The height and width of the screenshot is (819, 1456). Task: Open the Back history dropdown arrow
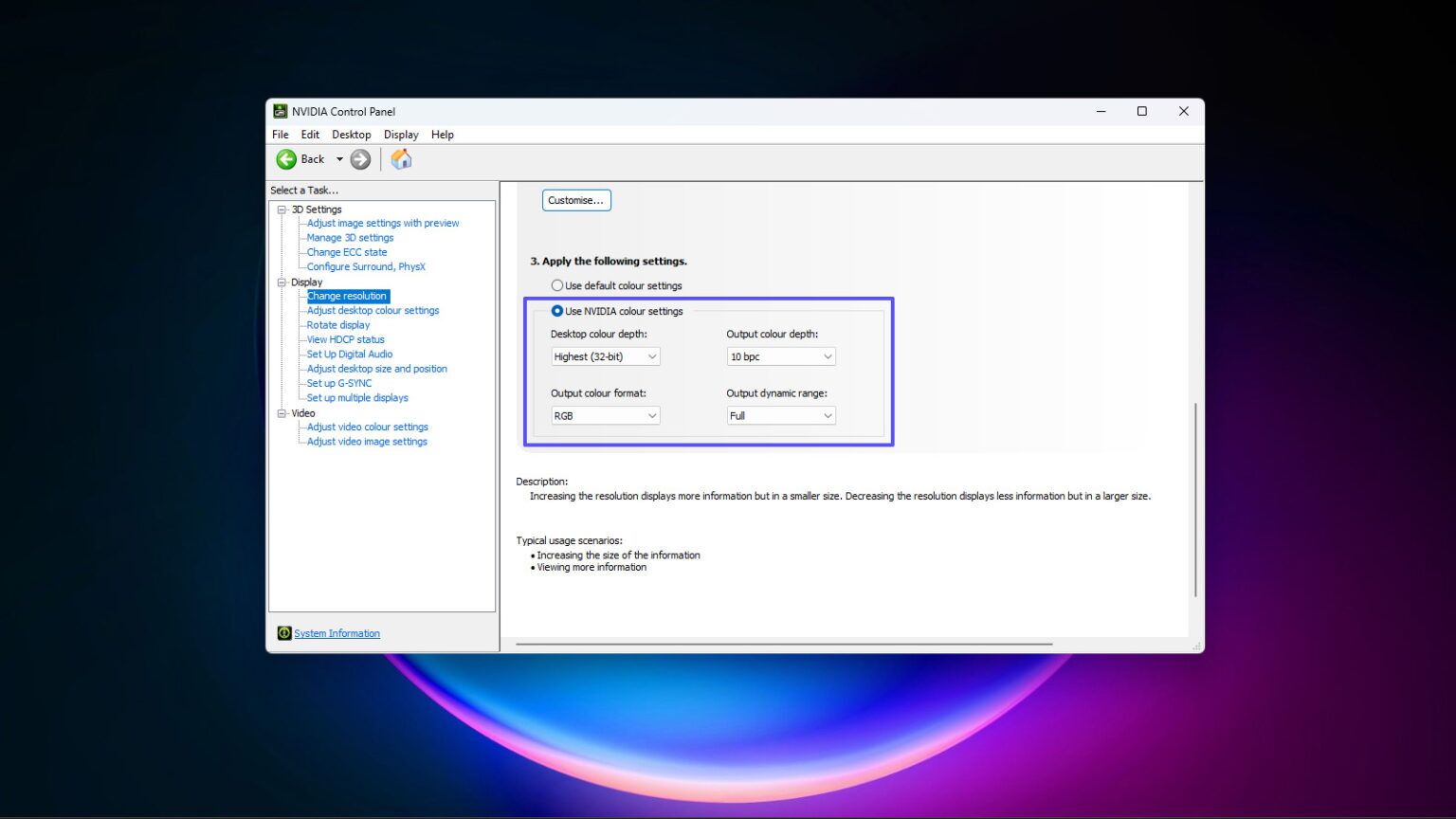(339, 159)
